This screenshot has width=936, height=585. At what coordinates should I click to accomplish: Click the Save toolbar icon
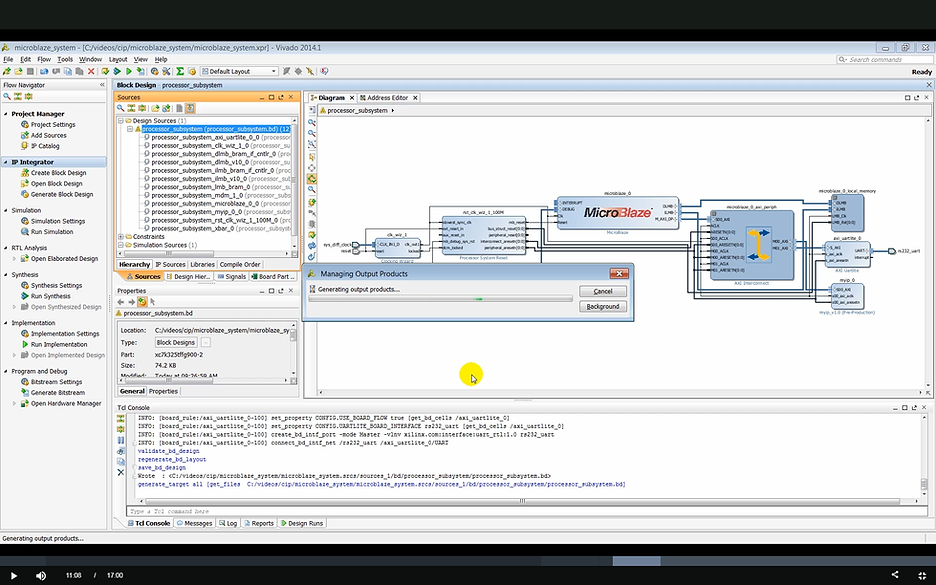pos(29,71)
